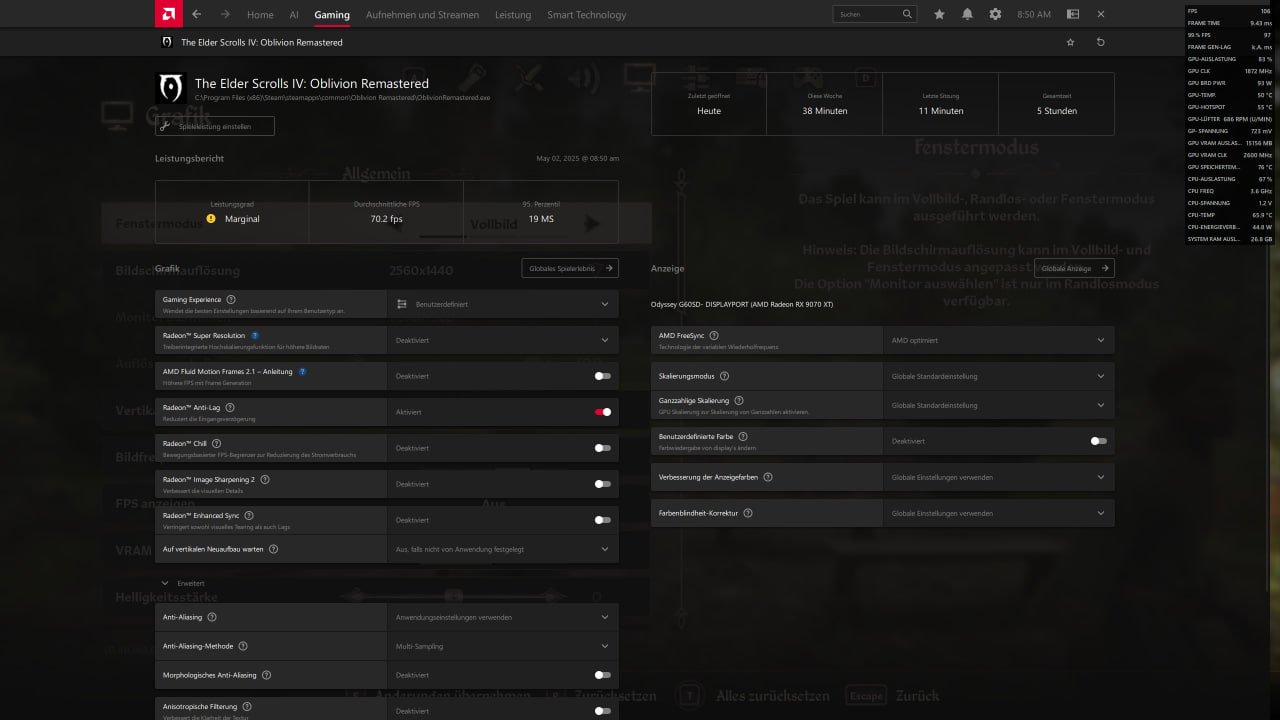The image size is (1280, 720).
Task: Open help for Gaming Experience
Action: pos(231,299)
